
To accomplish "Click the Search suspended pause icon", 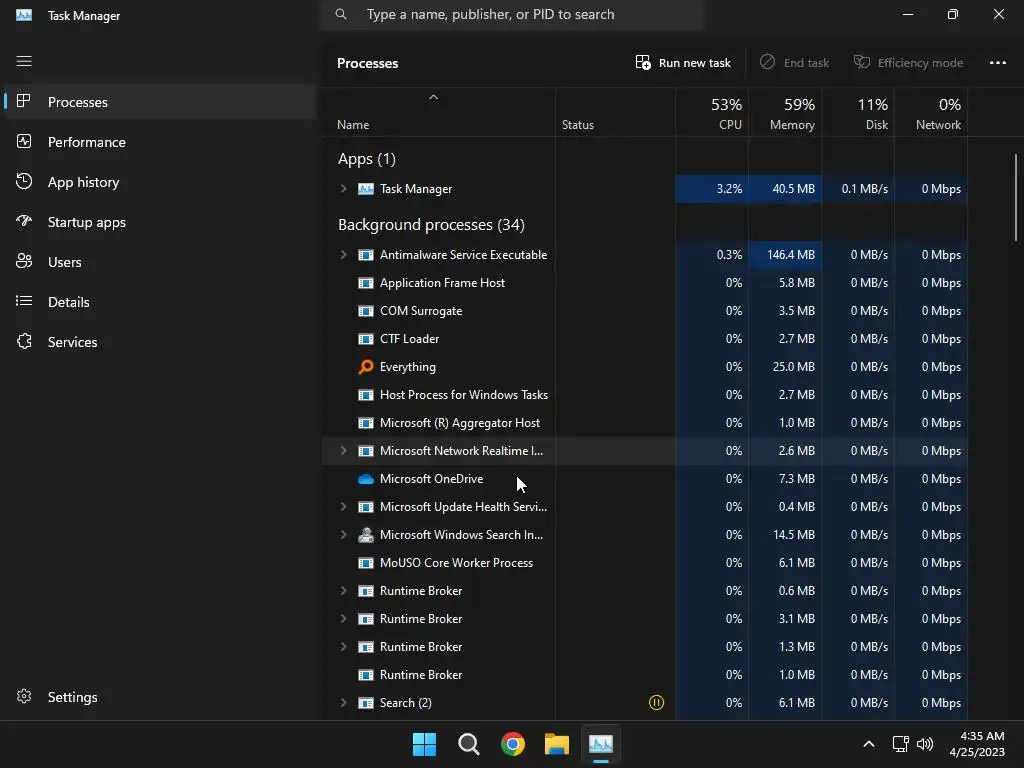I will point(656,703).
